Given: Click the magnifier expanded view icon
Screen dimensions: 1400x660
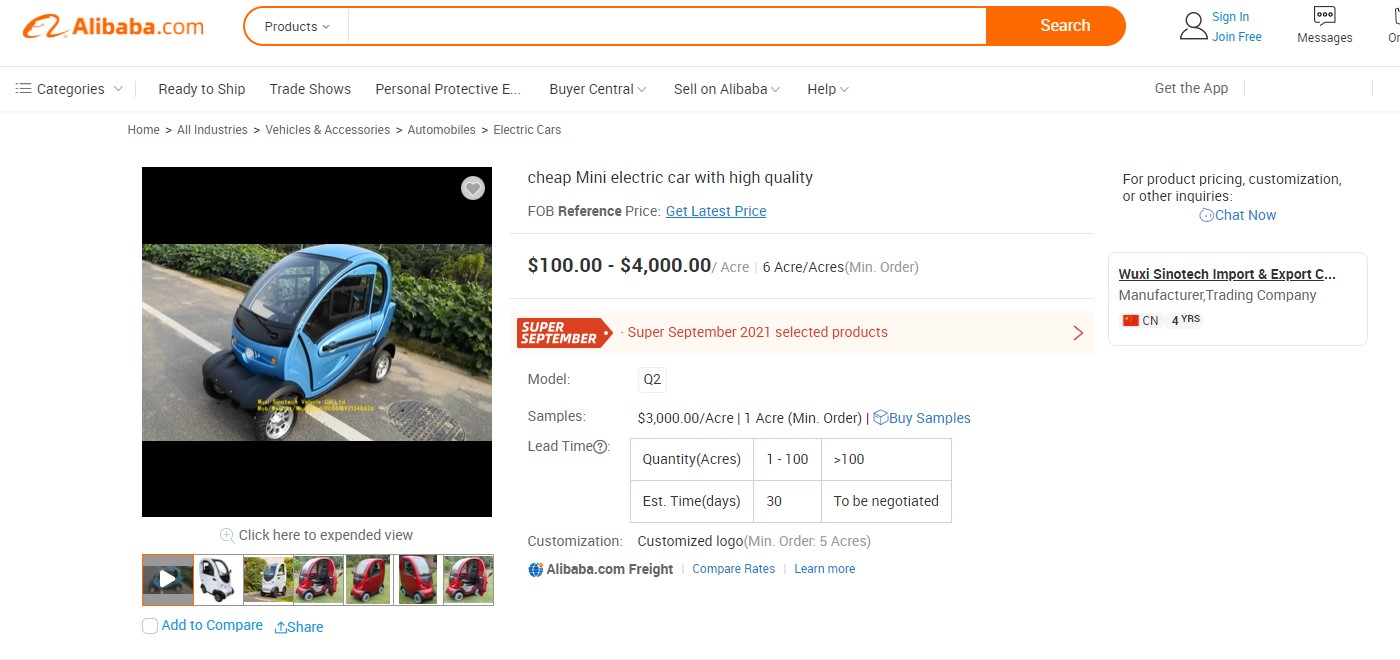Looking at the screenshot, I should pyautogui.click(x=227, y=535).
